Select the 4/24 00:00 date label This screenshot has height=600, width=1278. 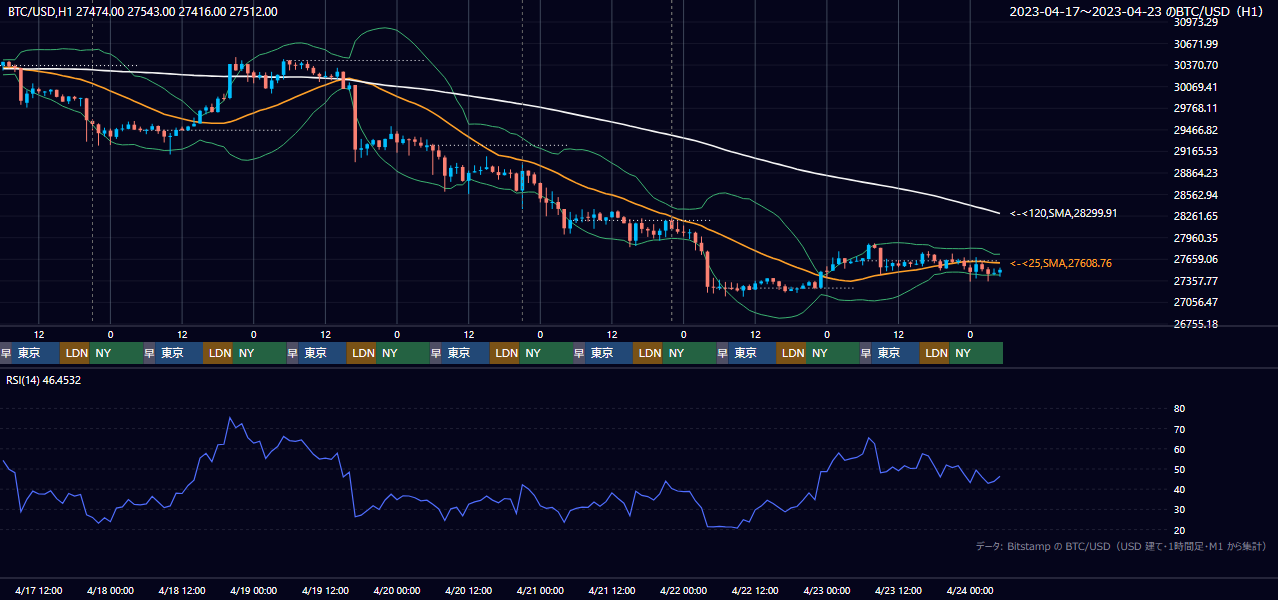coord(970,590)
